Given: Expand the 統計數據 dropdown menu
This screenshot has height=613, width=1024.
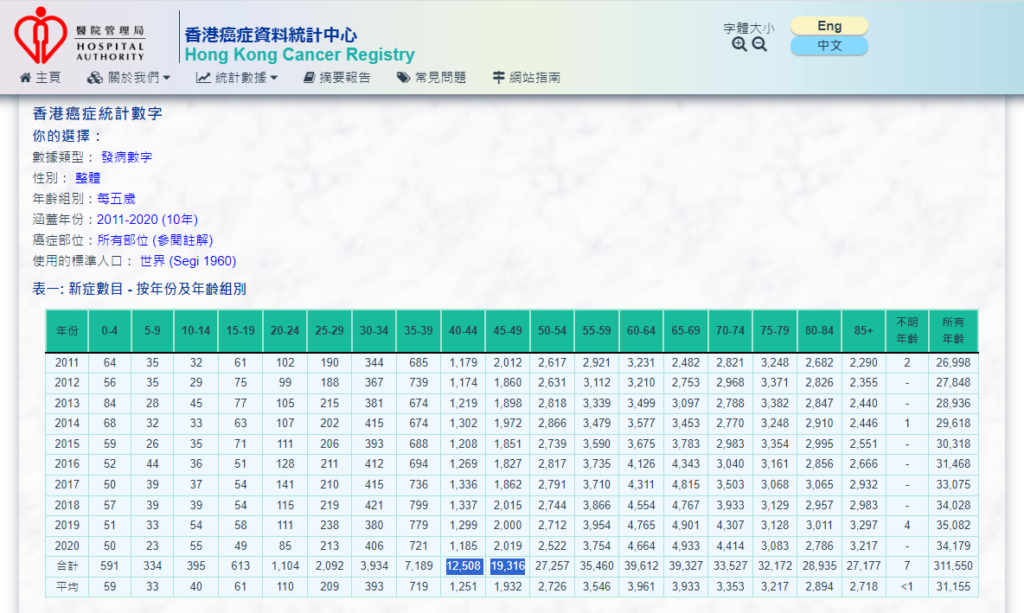Looking at the screenshot, I should pyautogui.click(x=246, y=78).
